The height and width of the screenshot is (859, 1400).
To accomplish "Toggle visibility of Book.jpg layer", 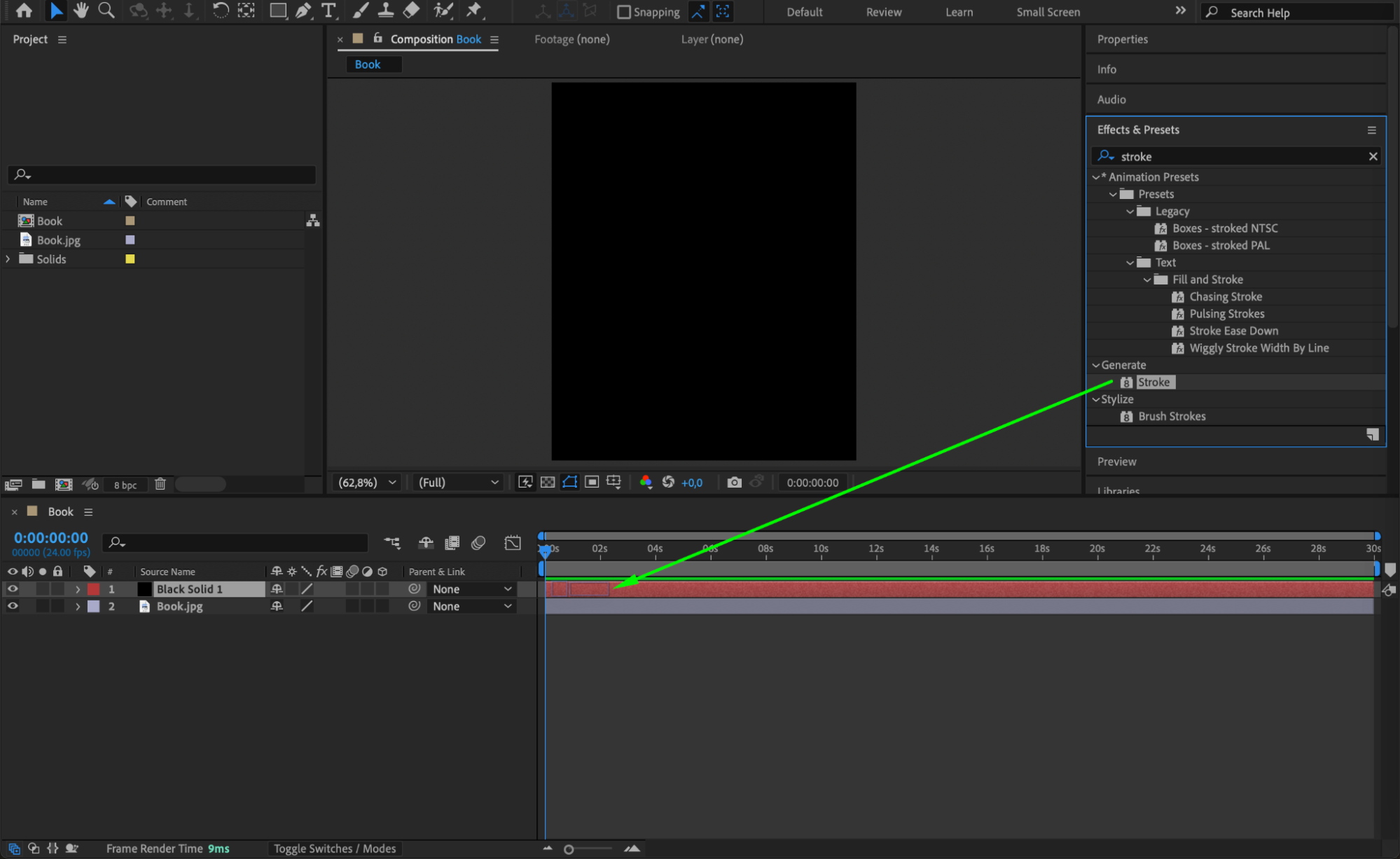I will click(13, 606).
